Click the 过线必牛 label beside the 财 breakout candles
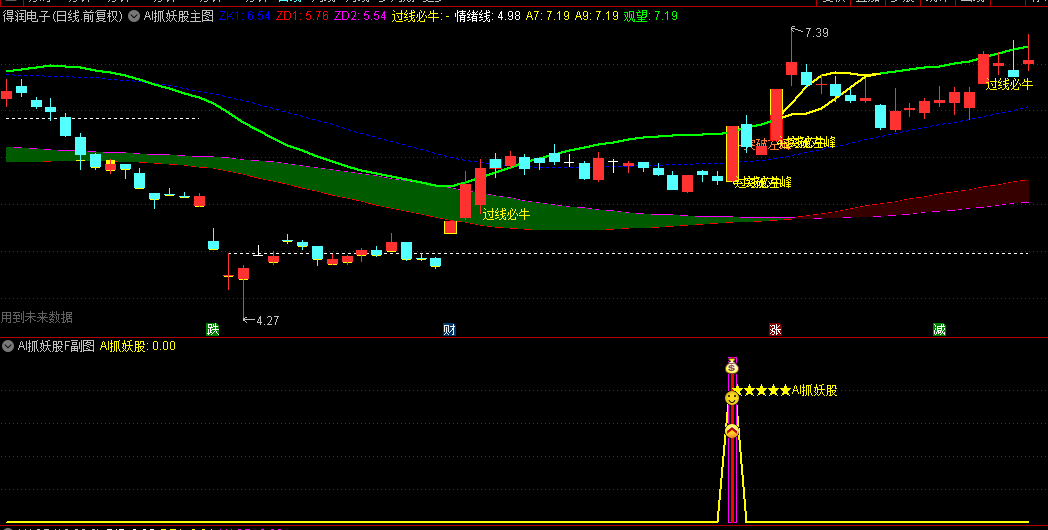The image size is (1048, 530). (x=506, y=214)
